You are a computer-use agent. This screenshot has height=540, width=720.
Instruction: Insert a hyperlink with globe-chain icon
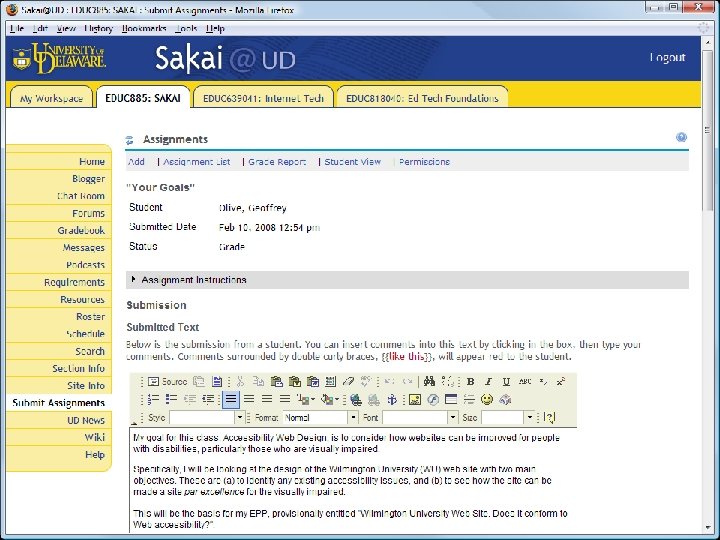355,399
